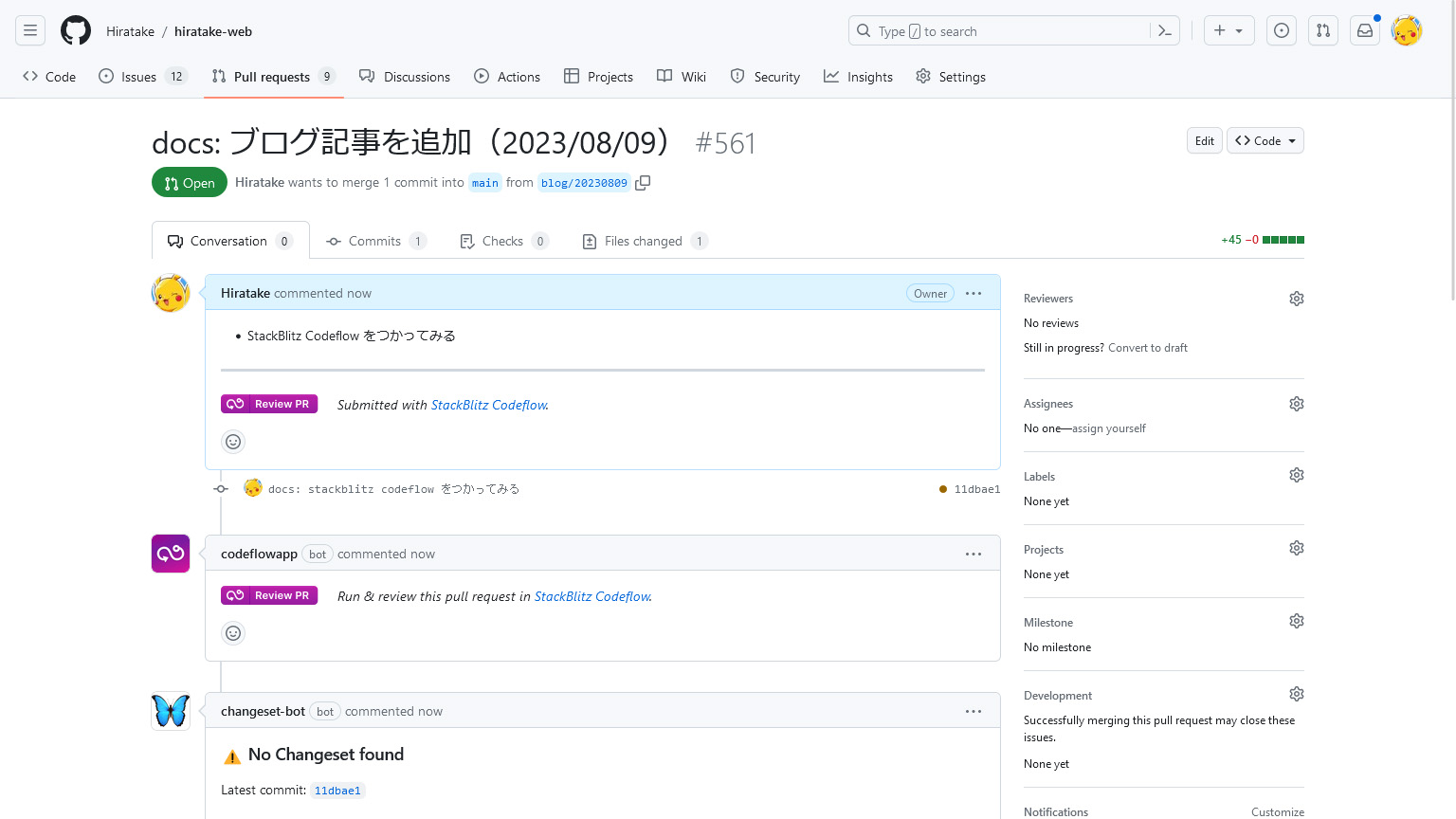Screen dimensions: 1456x819
Task: Open the Create new plus dropdown
Action: tap(1228, 30)
